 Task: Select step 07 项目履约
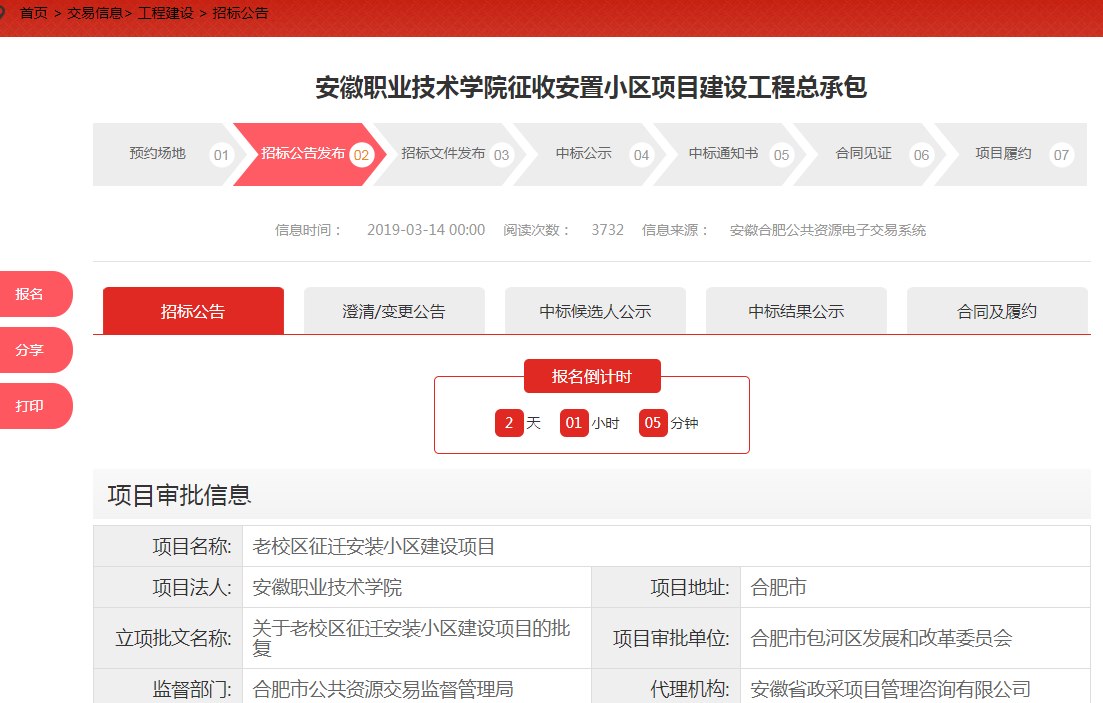[x=1004, y=154]
